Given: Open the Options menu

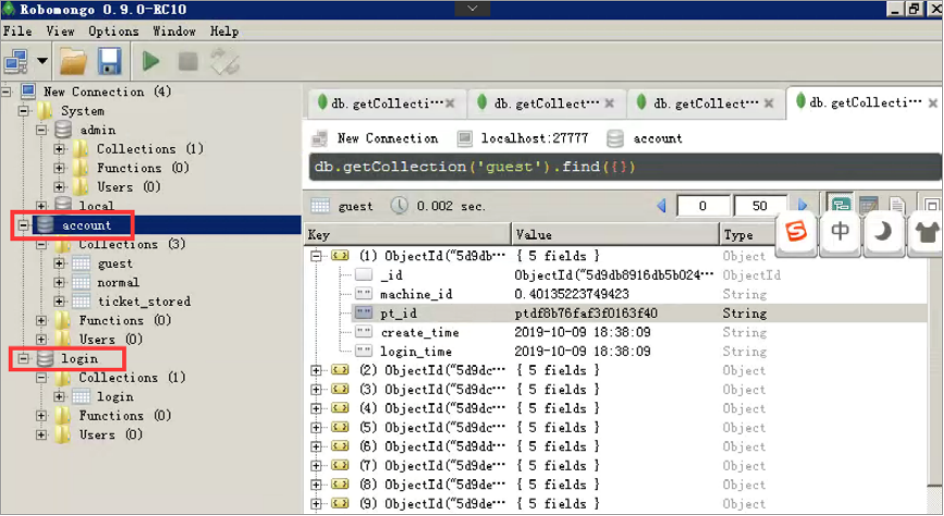Looking at the screenshot, I should click(x=113, y=31).
